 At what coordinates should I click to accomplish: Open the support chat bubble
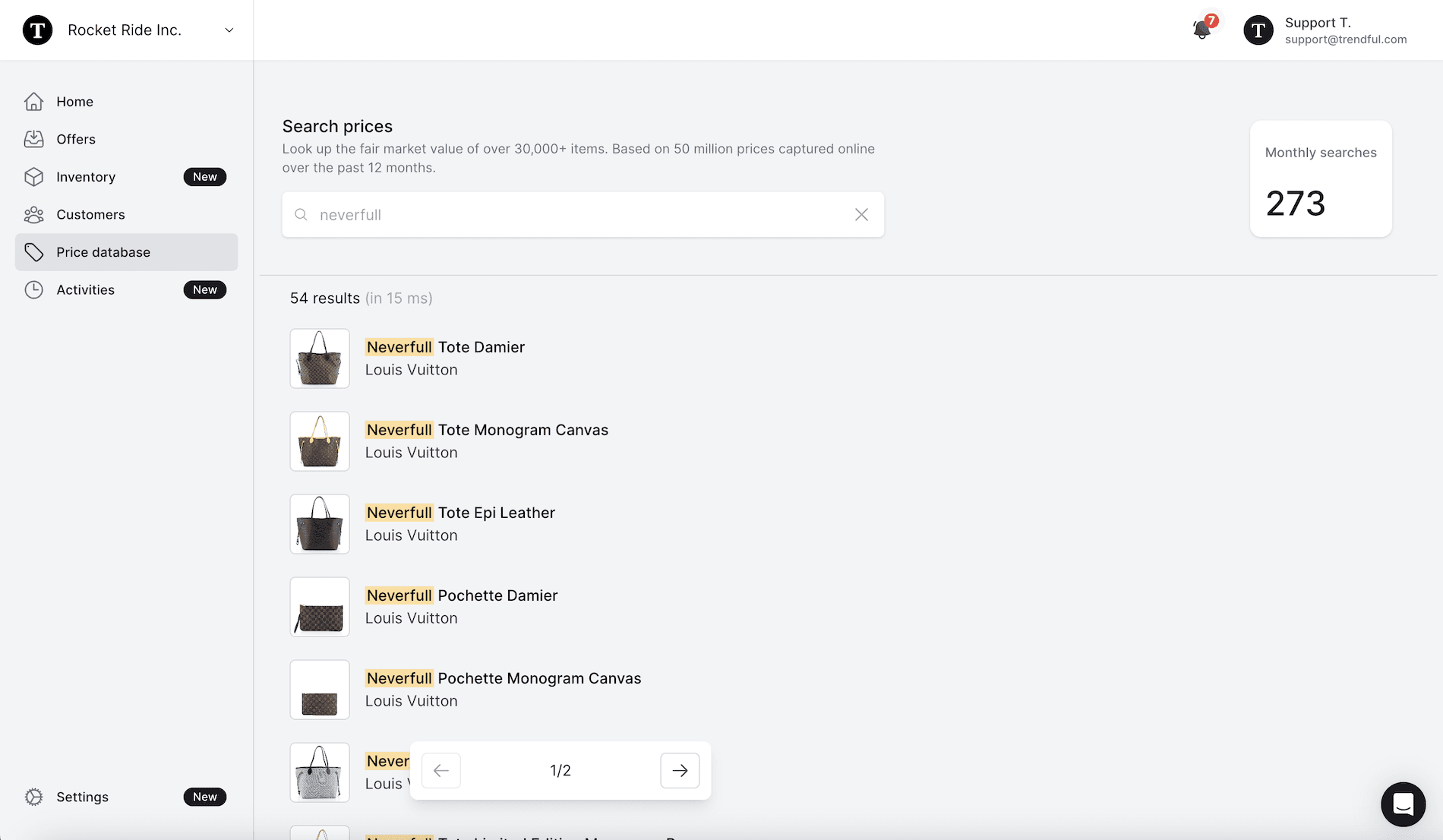tap(1403, 804)
